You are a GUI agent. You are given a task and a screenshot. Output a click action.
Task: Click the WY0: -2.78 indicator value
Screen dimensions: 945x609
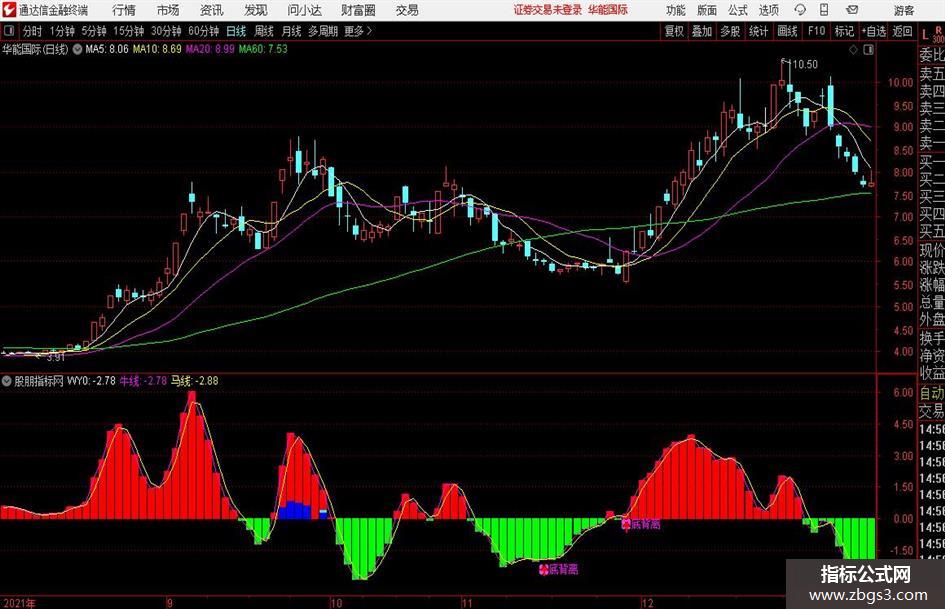pos(91,380)
